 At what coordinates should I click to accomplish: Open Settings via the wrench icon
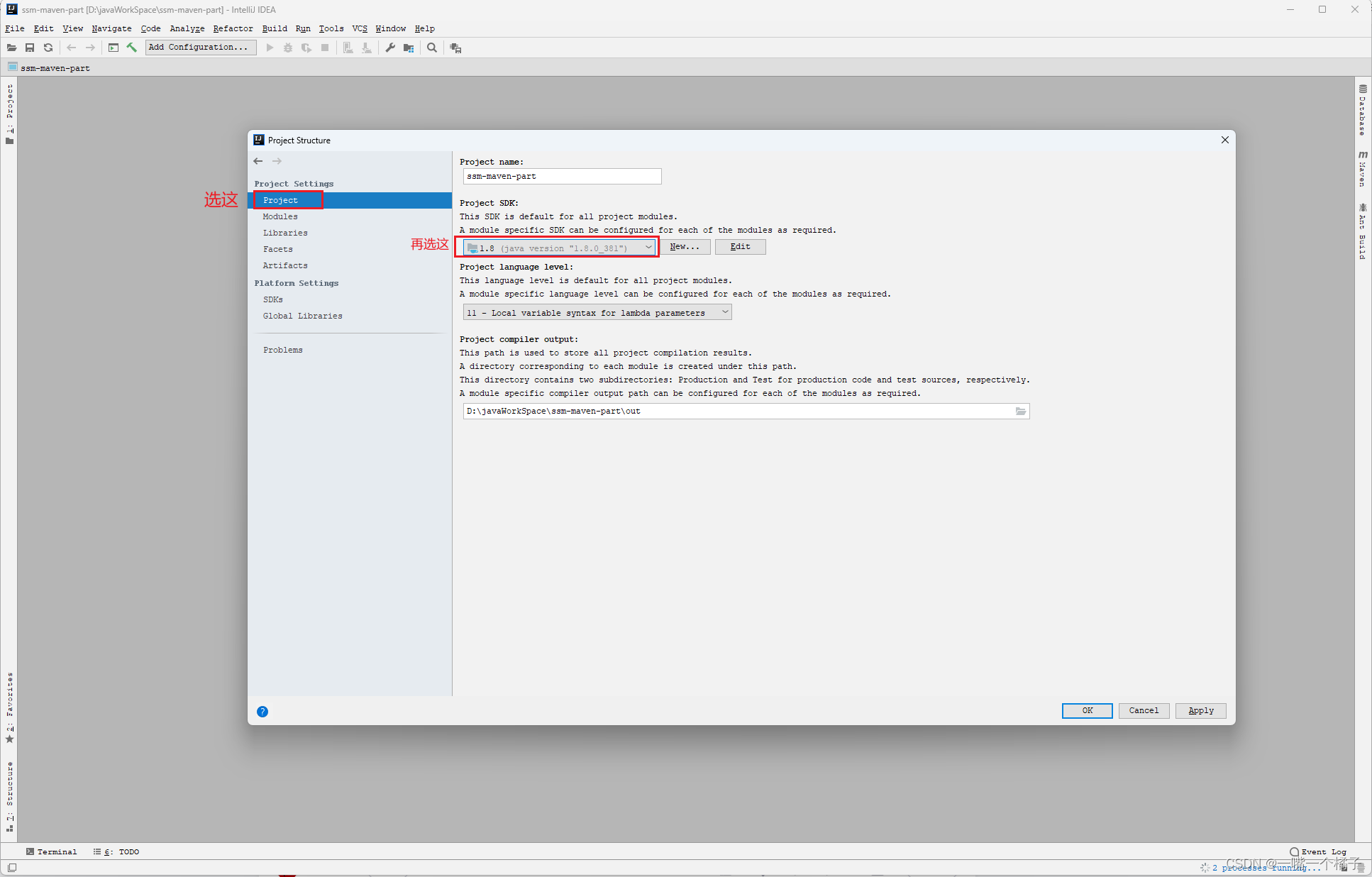coord(390,48)
